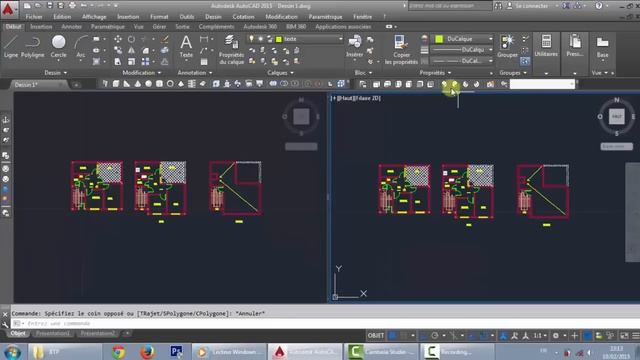This screenshot has height=360, width=640.
Task: Switch to the Paramétrique ribbon tab
Action: (x=107, y=27)
